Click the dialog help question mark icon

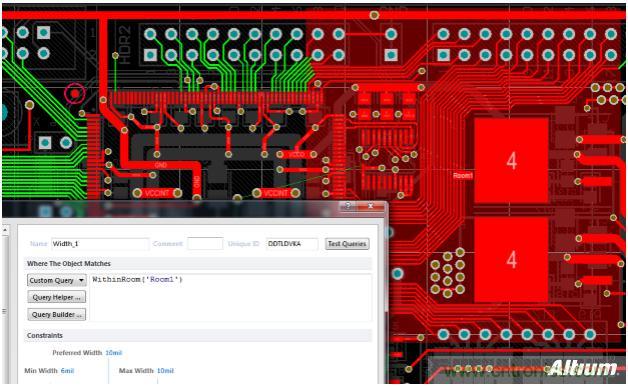(348, 206)
